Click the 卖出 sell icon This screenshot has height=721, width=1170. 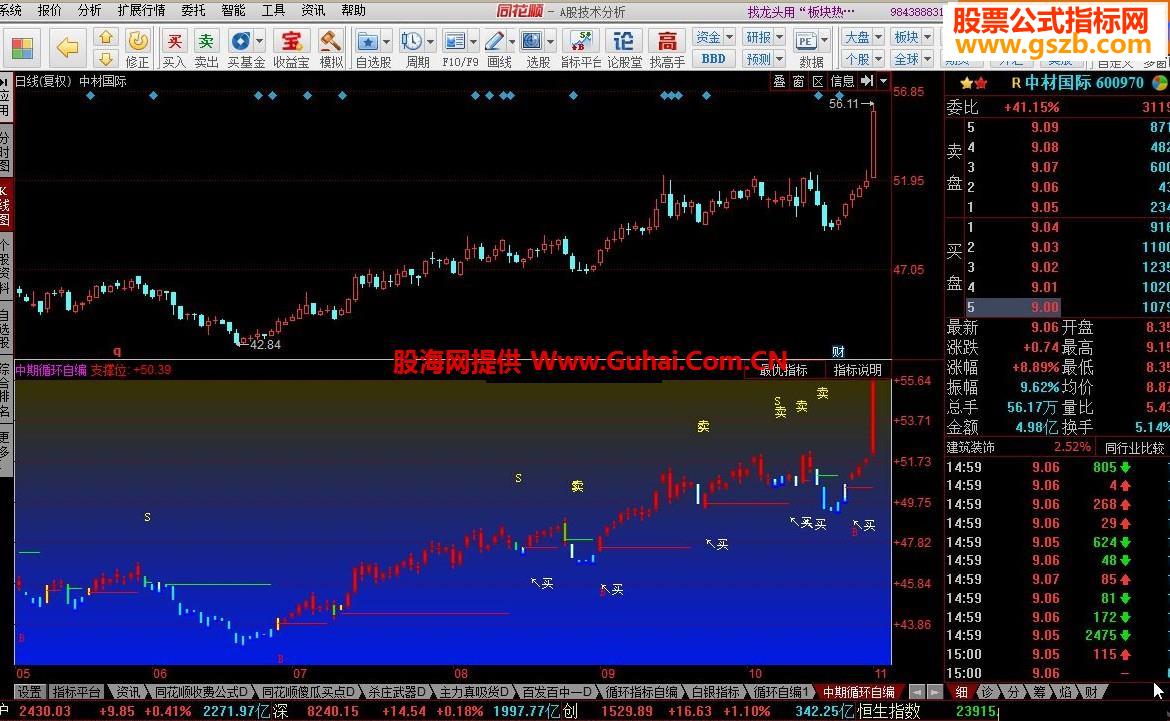coord(206,49)
